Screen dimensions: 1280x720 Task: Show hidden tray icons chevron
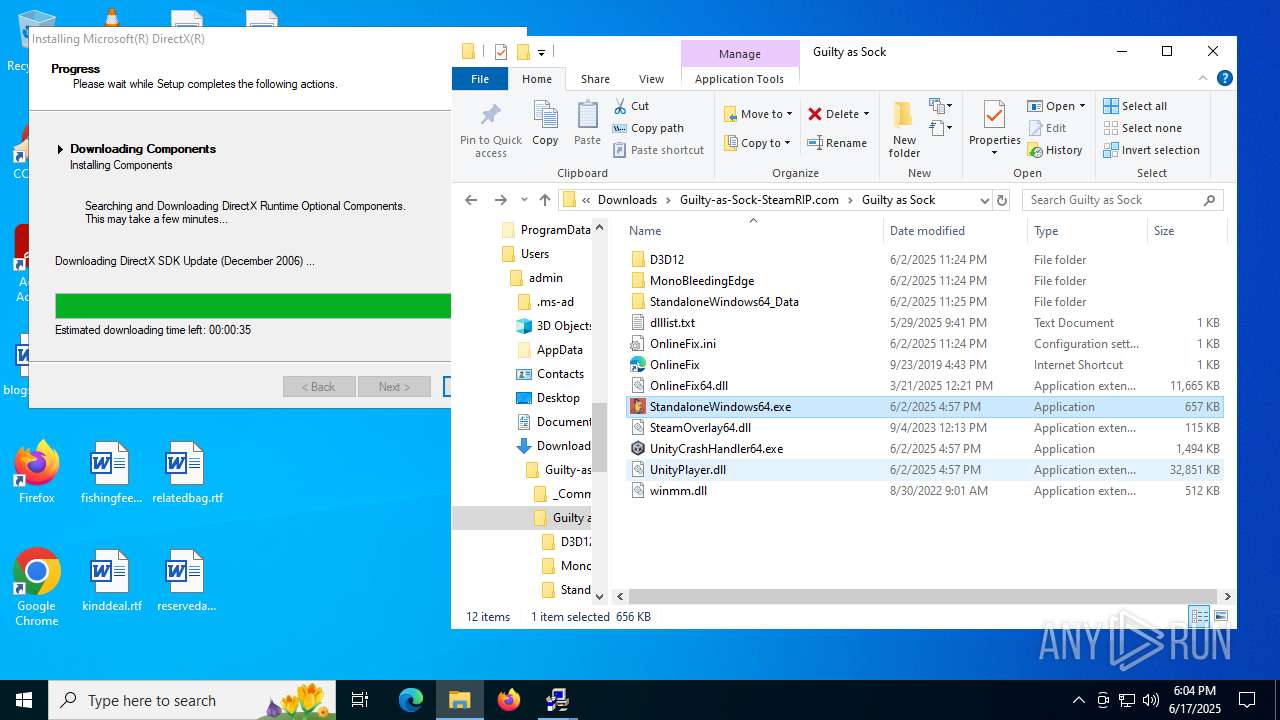tap(1078, 700)
